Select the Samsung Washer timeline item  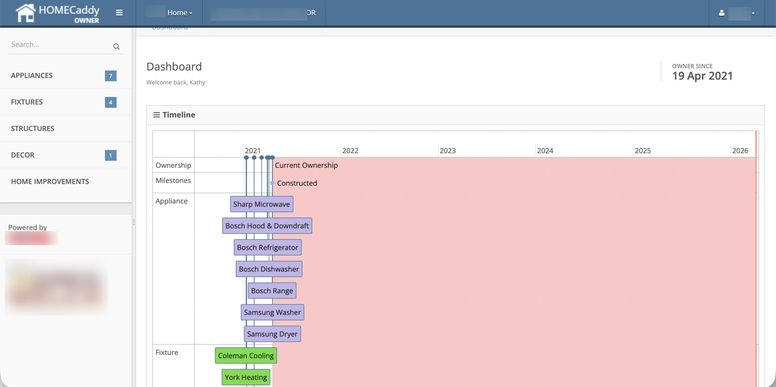[x=272, y=313]
